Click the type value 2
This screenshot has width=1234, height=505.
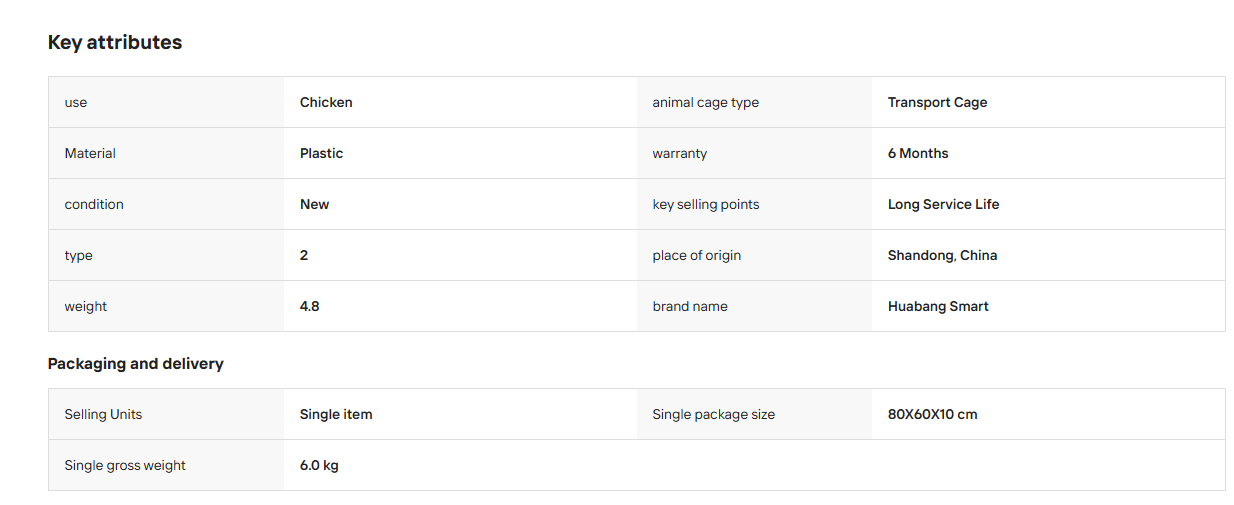point(304,255)
